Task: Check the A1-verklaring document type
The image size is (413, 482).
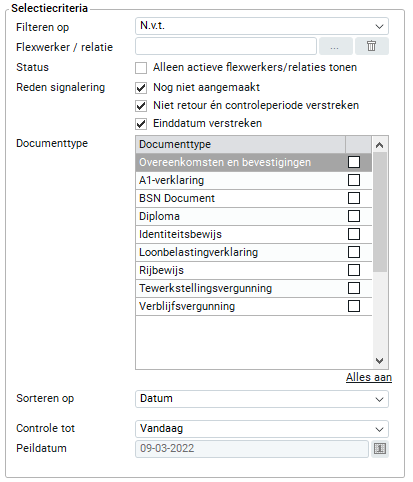Action: 354,180
